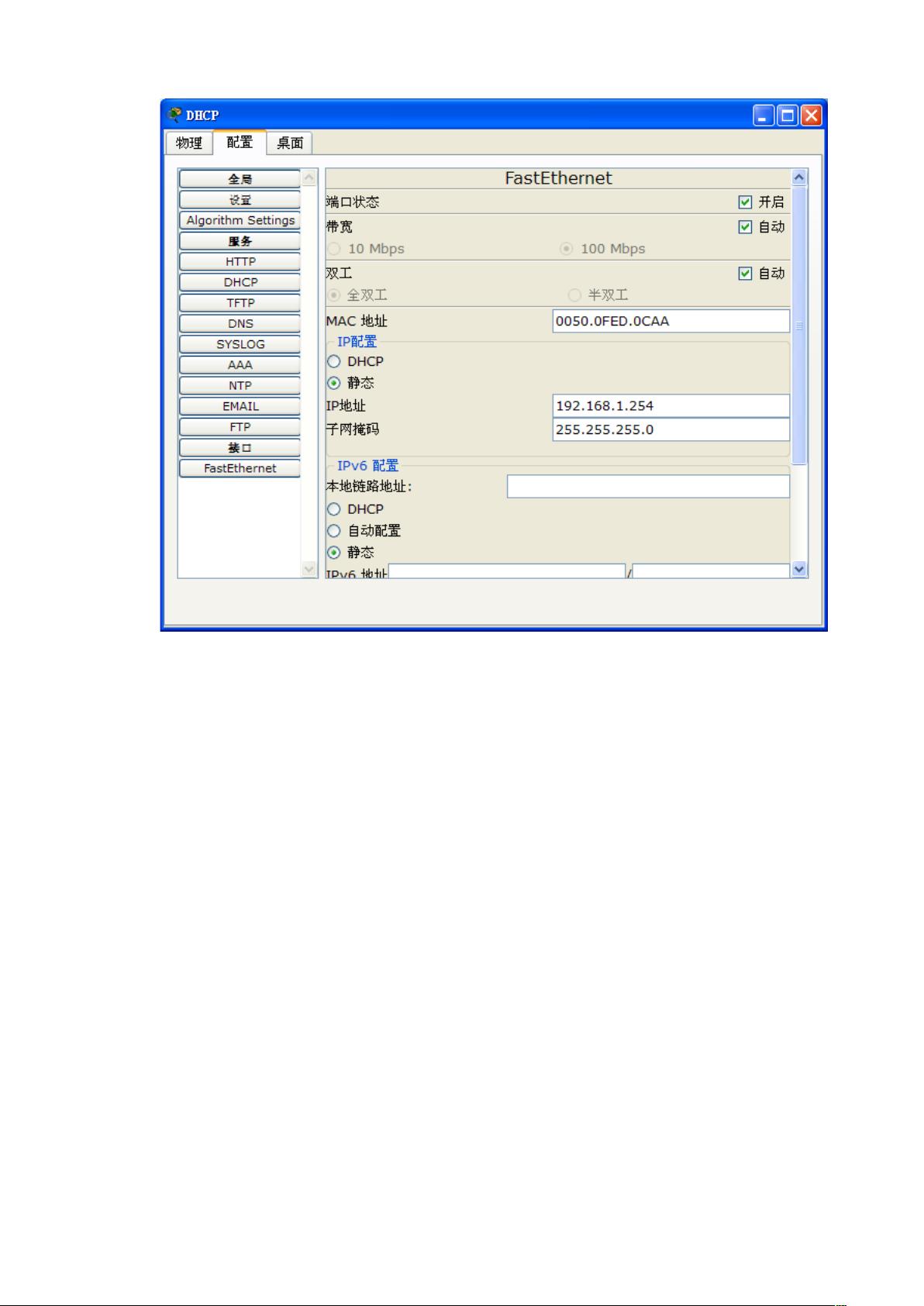Click the IP配置 group label
The width and height of the screenshot is (924, 1306).
click(357, 342)
